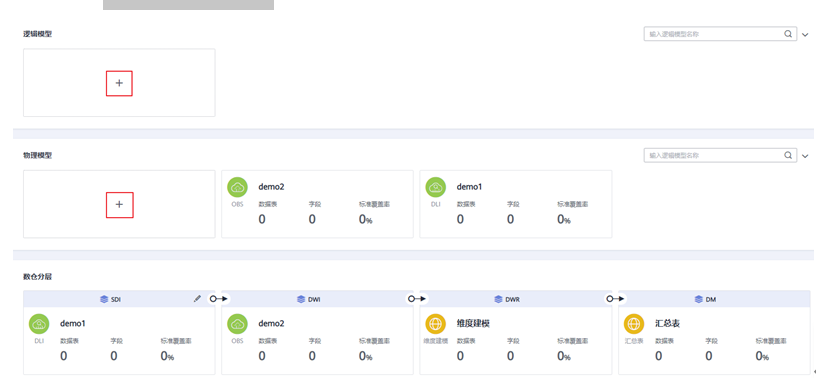Click the arrow connector between SDI and DWI
Viewport: 816px width, 378px height.
point(219,299)
